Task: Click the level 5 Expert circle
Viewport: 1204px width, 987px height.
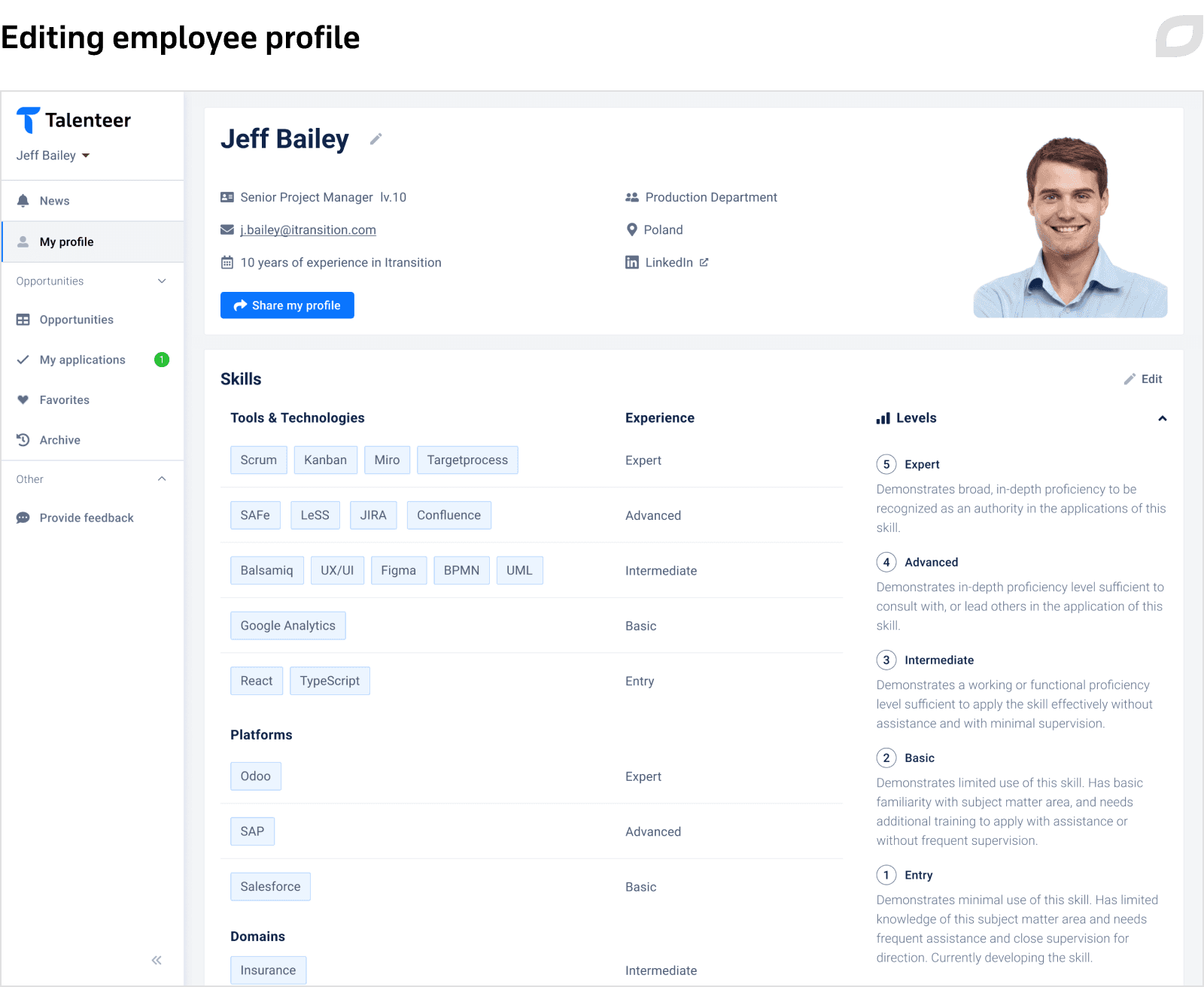Action: click(886, 464)
